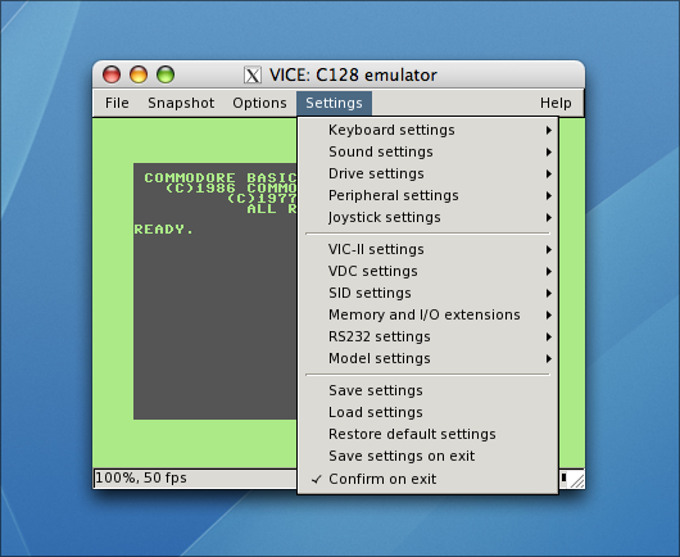Expand Peripheral settings arrow

coord(549,196)
